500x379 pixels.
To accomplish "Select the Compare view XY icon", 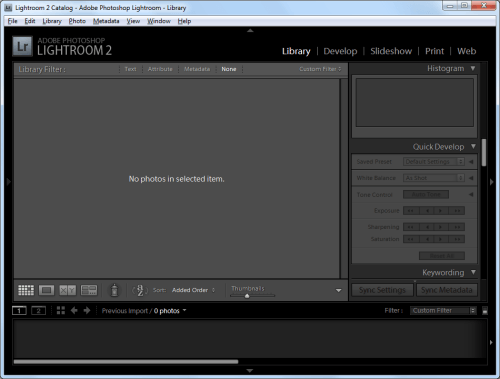I will tap(67, 290).
